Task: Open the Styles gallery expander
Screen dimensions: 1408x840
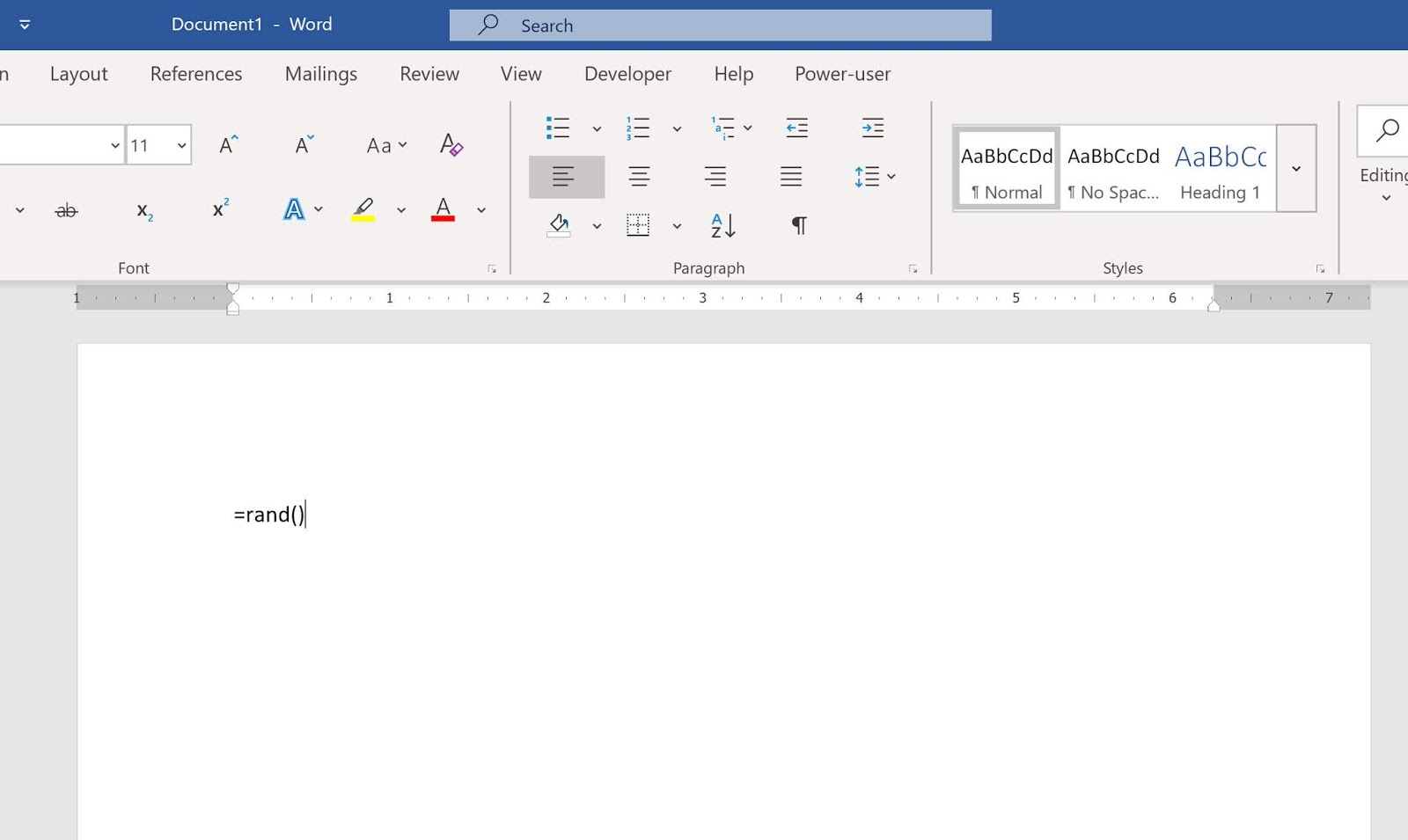Action: pyautogui.click(x=1295, y=169)
